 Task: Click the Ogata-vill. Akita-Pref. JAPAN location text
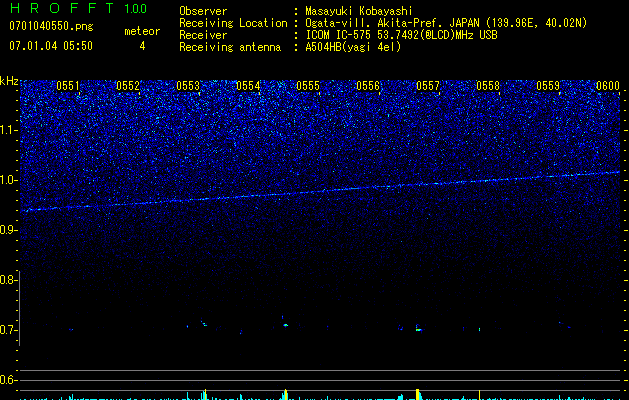(446, 23)
